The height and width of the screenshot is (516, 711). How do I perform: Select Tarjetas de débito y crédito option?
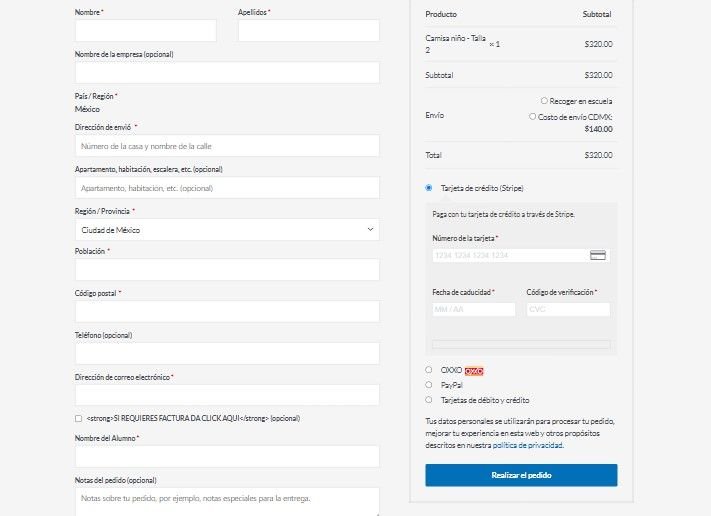[429, 399]
